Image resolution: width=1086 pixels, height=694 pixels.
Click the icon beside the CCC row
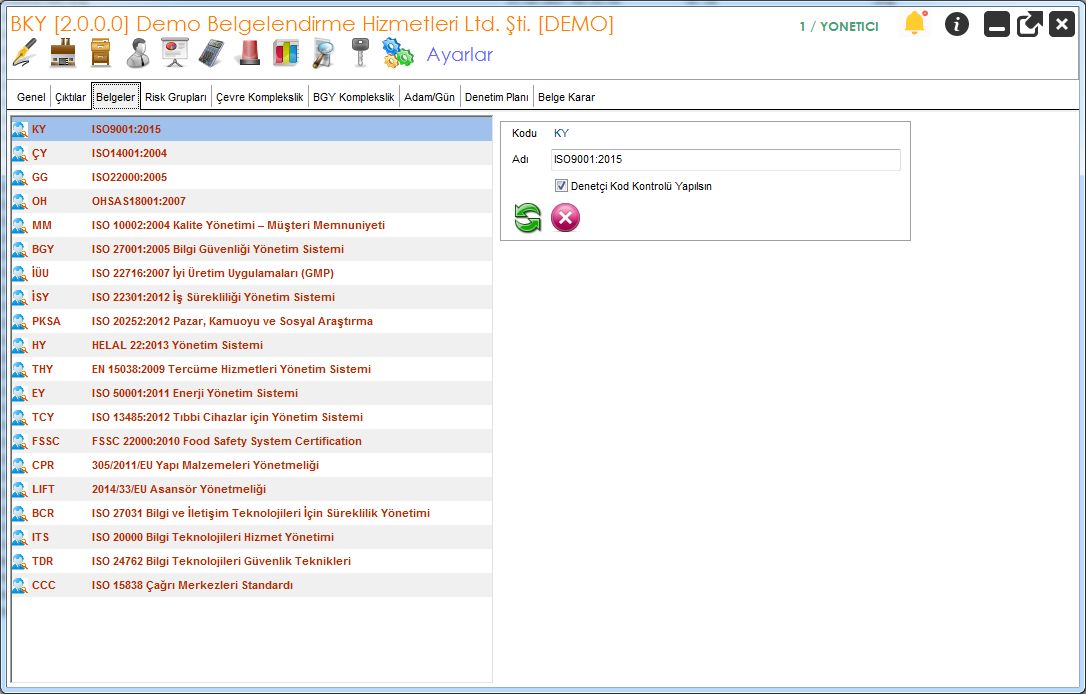pyautogui.click(x=20, y=585)
